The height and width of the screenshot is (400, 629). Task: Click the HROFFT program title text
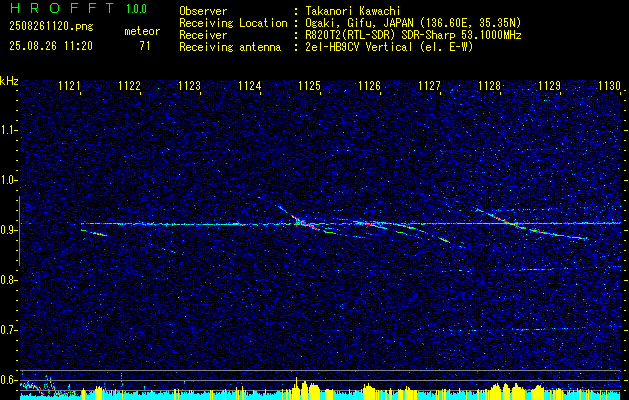63,8
